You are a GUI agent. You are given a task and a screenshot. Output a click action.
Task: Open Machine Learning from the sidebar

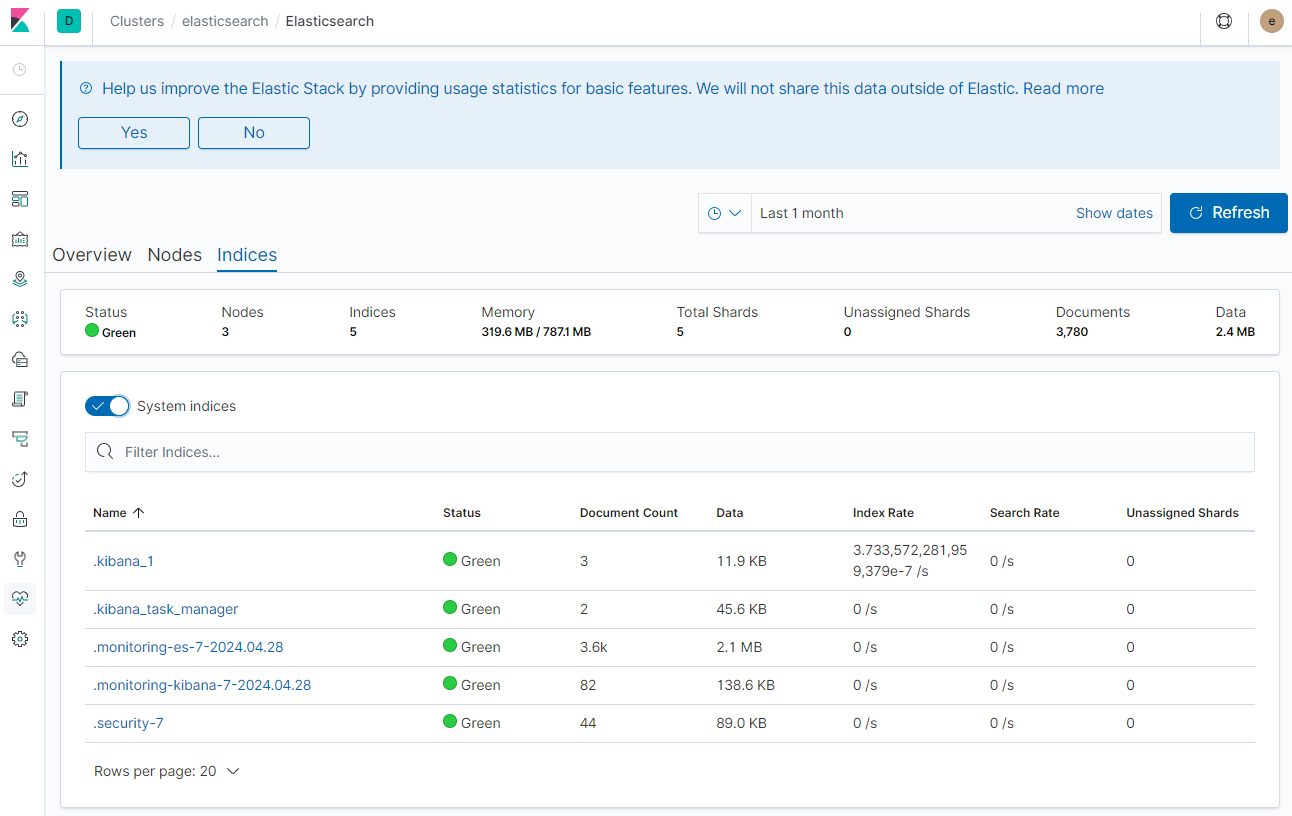pyautogui.click(x=20, y=319)
